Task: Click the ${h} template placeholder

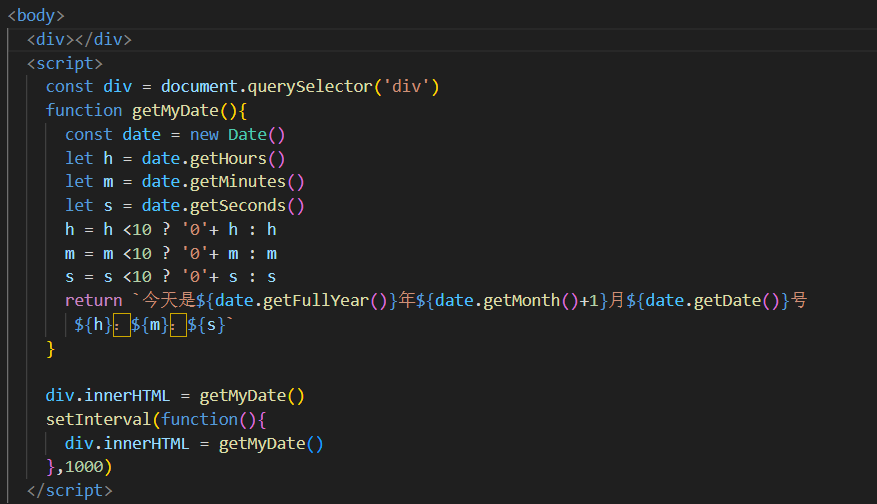Action: click(x=93, y=325)
